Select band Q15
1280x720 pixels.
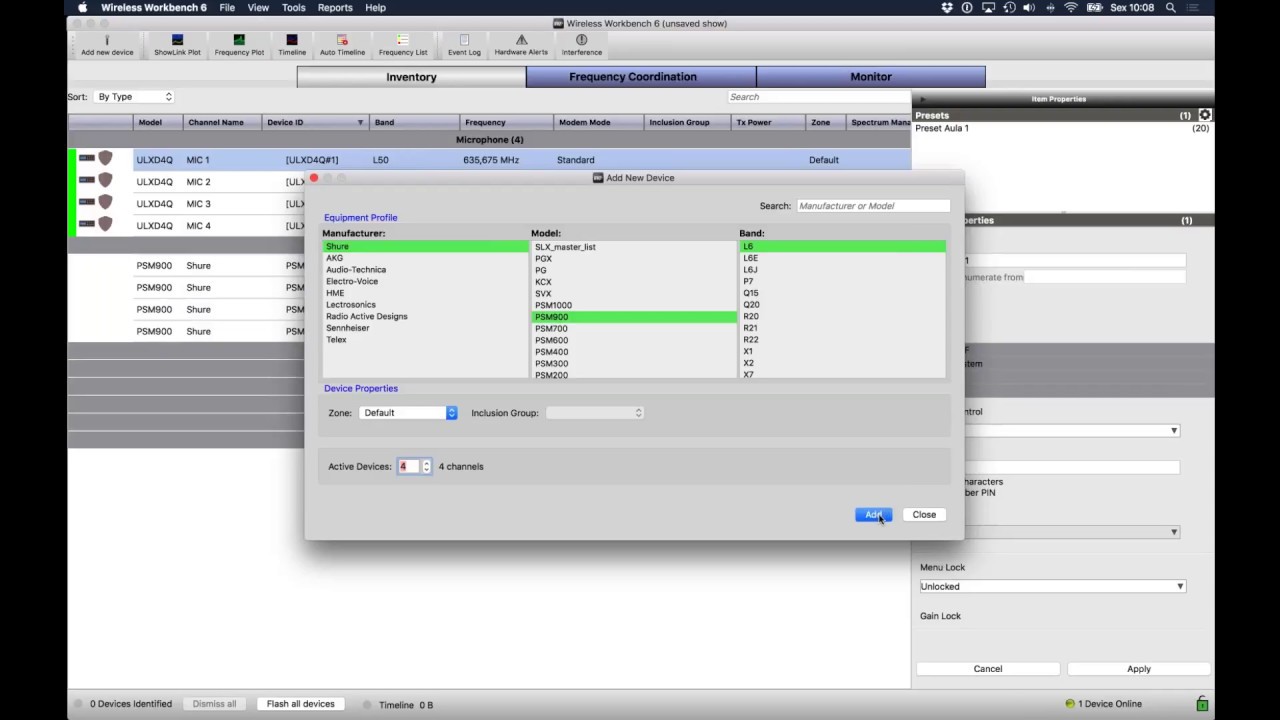click(x=842, y=293)
